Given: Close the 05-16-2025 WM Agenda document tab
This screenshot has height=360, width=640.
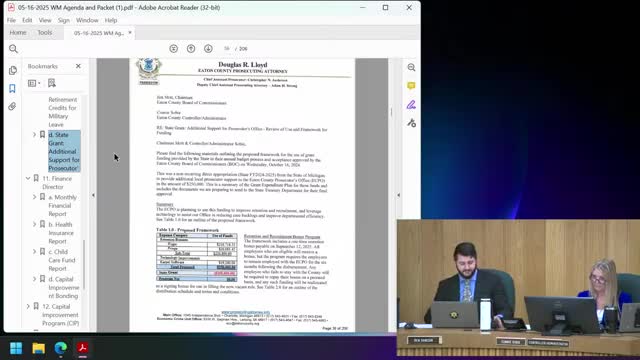Looking at the screenshot, I should coord(130,33).
